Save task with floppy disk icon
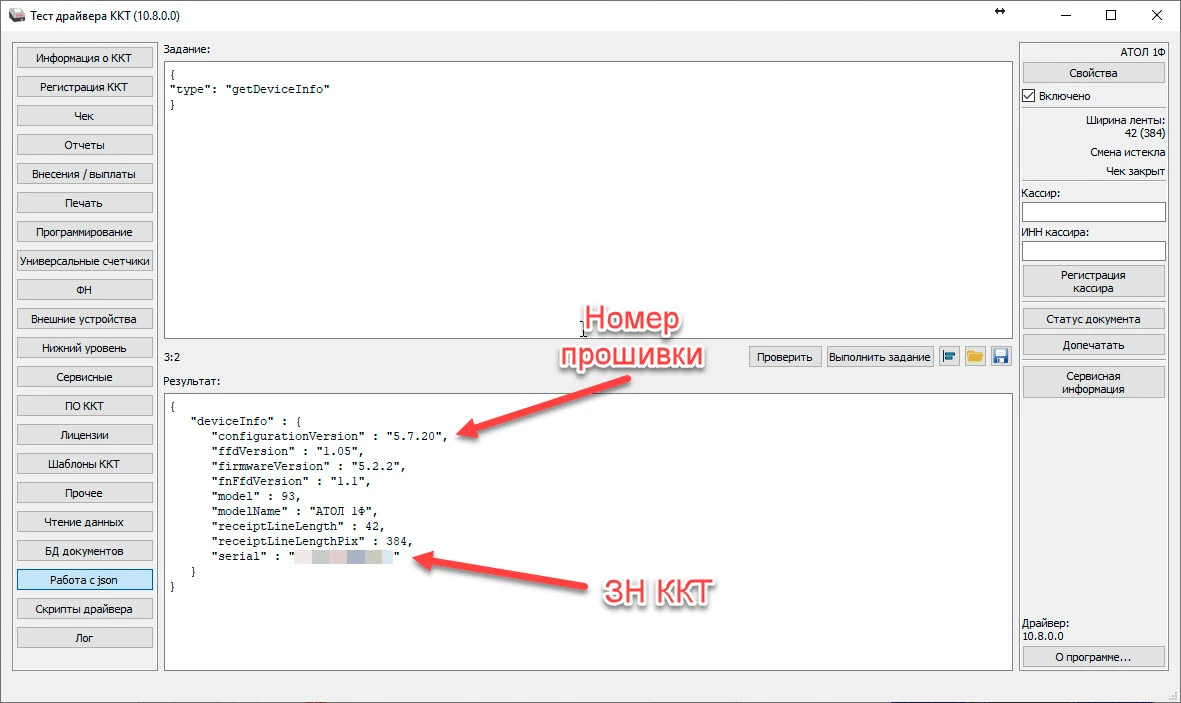Viewport: 1181px width, 703px height. (1001, 357)
